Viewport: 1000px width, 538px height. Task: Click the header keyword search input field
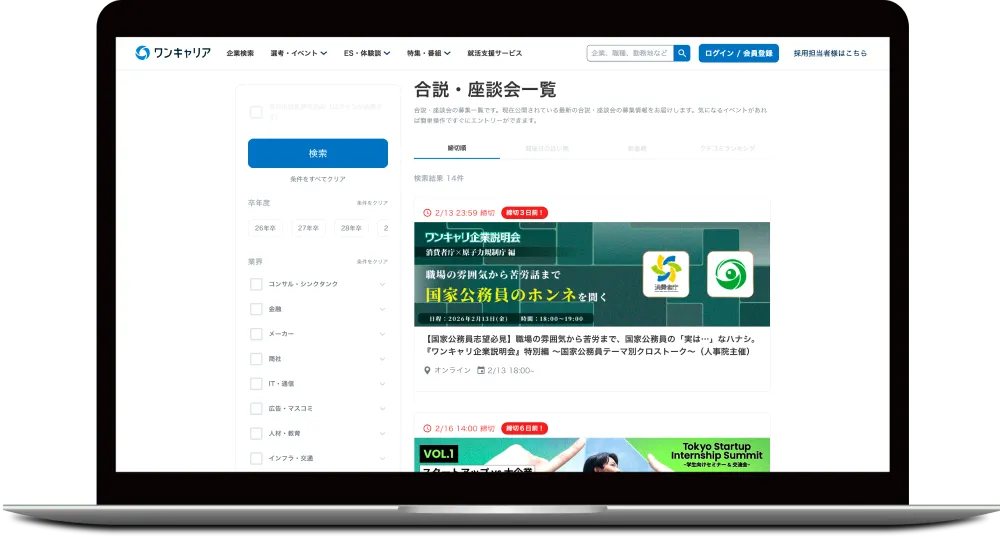(x=629, y=53)
